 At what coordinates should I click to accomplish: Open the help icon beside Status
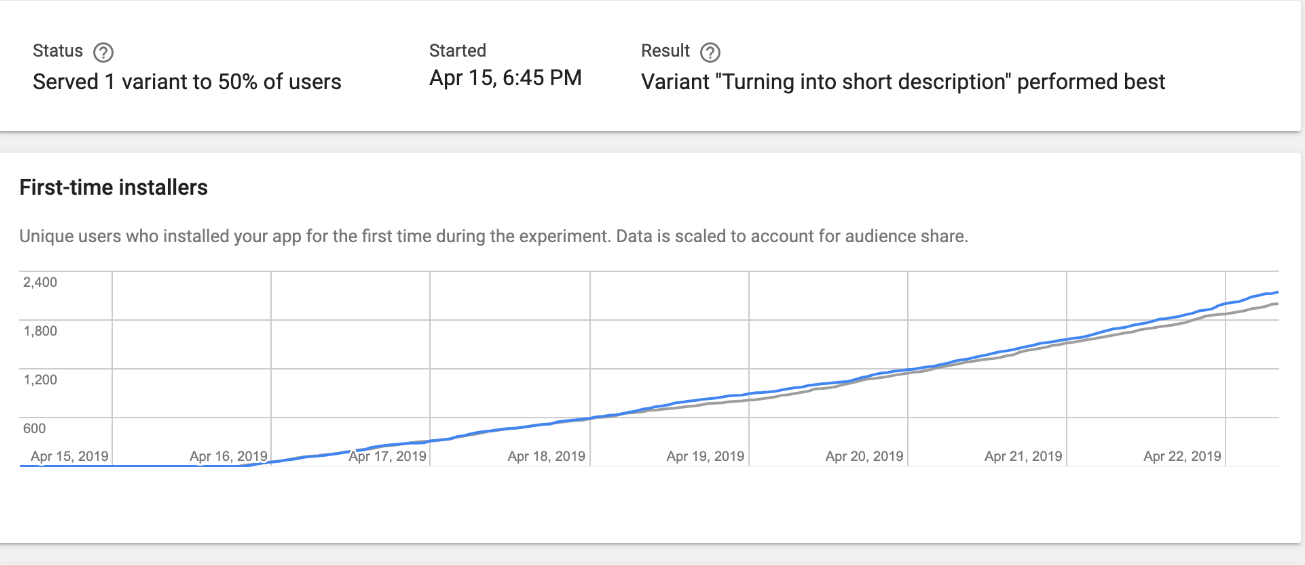(103, 52)
